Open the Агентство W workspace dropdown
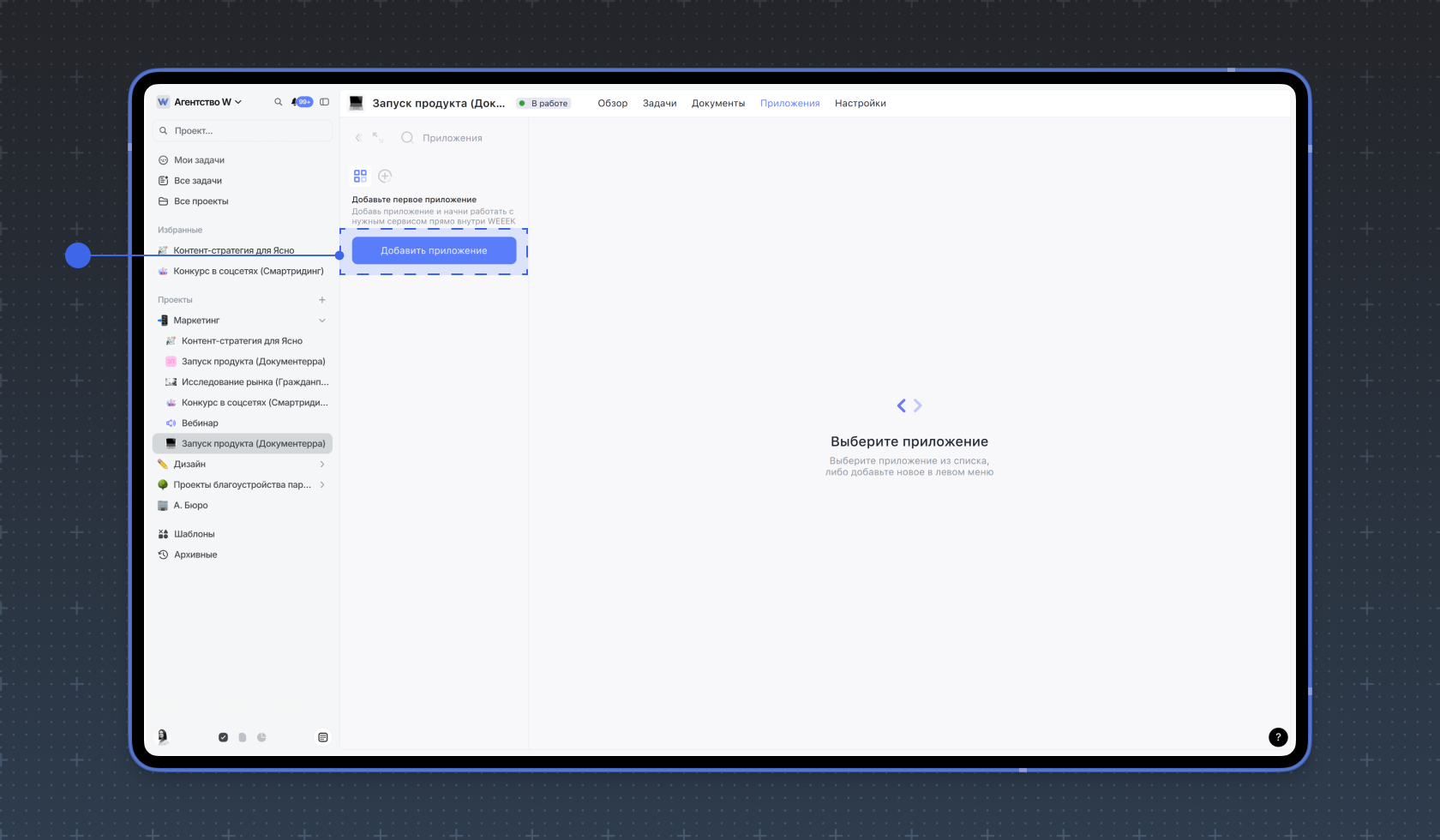Image resolution: width=1440 pixels, height=840 pixels. [x=200, y=102]
